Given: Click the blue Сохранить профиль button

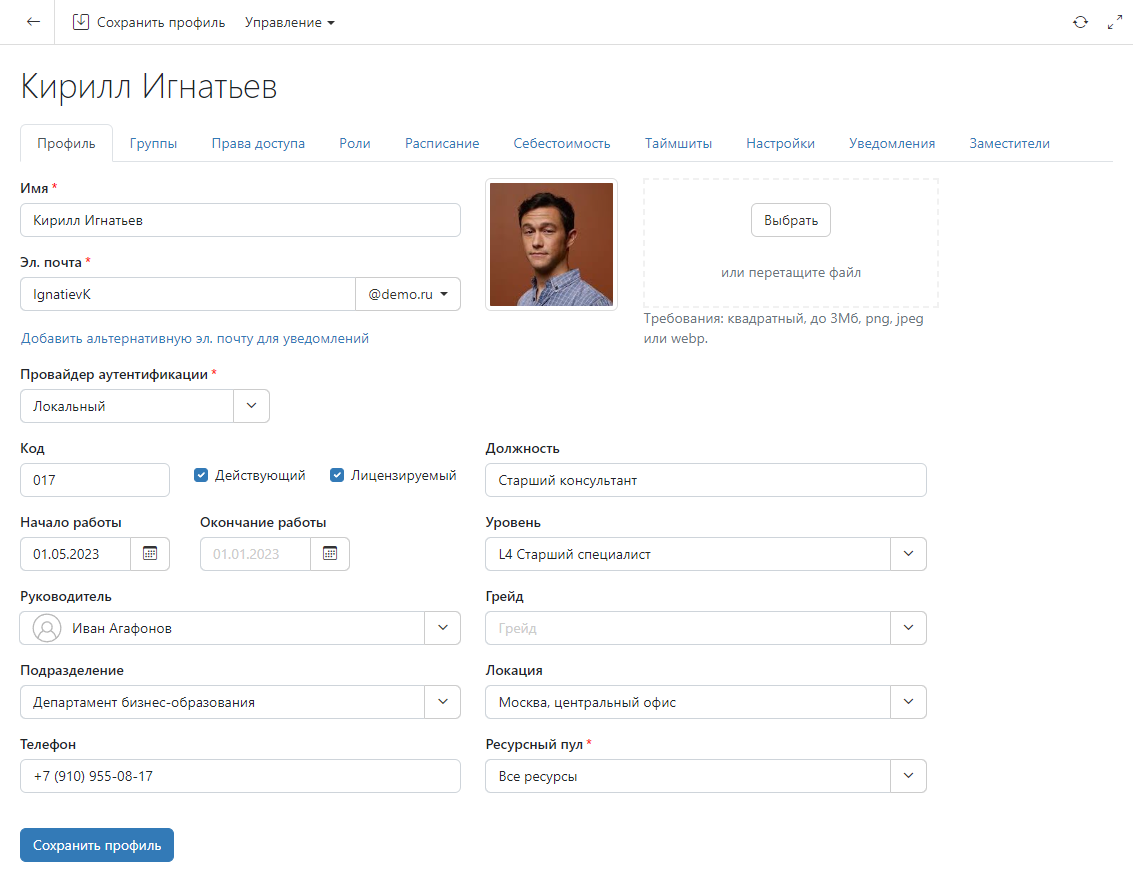Looking at the screenshot, I should (x=97, y=845).
